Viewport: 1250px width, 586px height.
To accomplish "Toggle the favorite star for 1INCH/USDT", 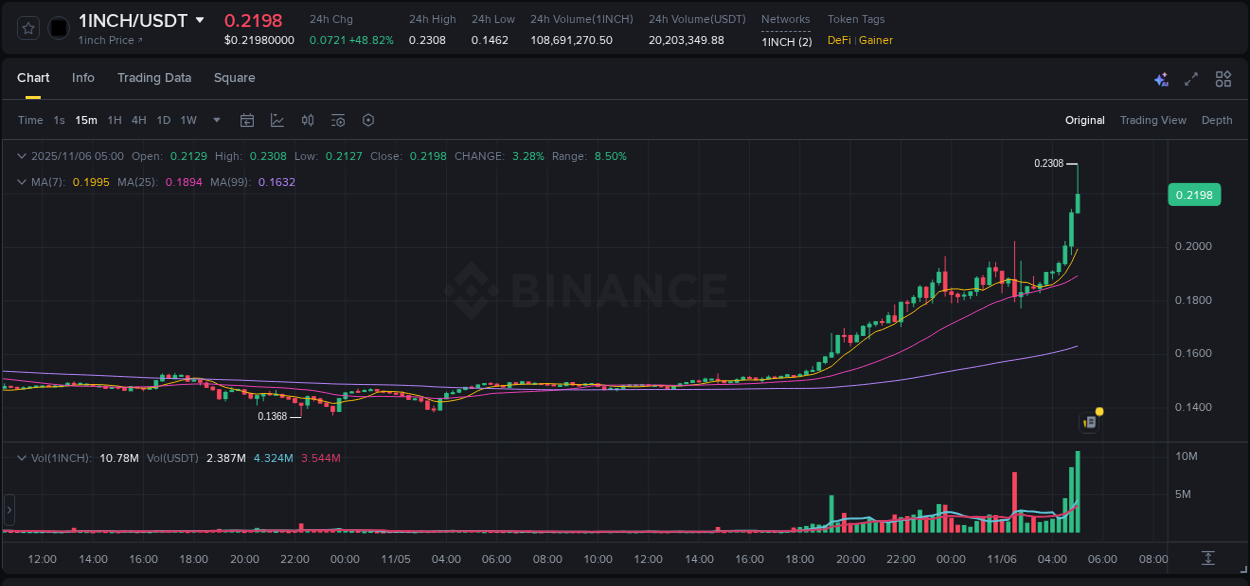I will [x=27, y=27].
